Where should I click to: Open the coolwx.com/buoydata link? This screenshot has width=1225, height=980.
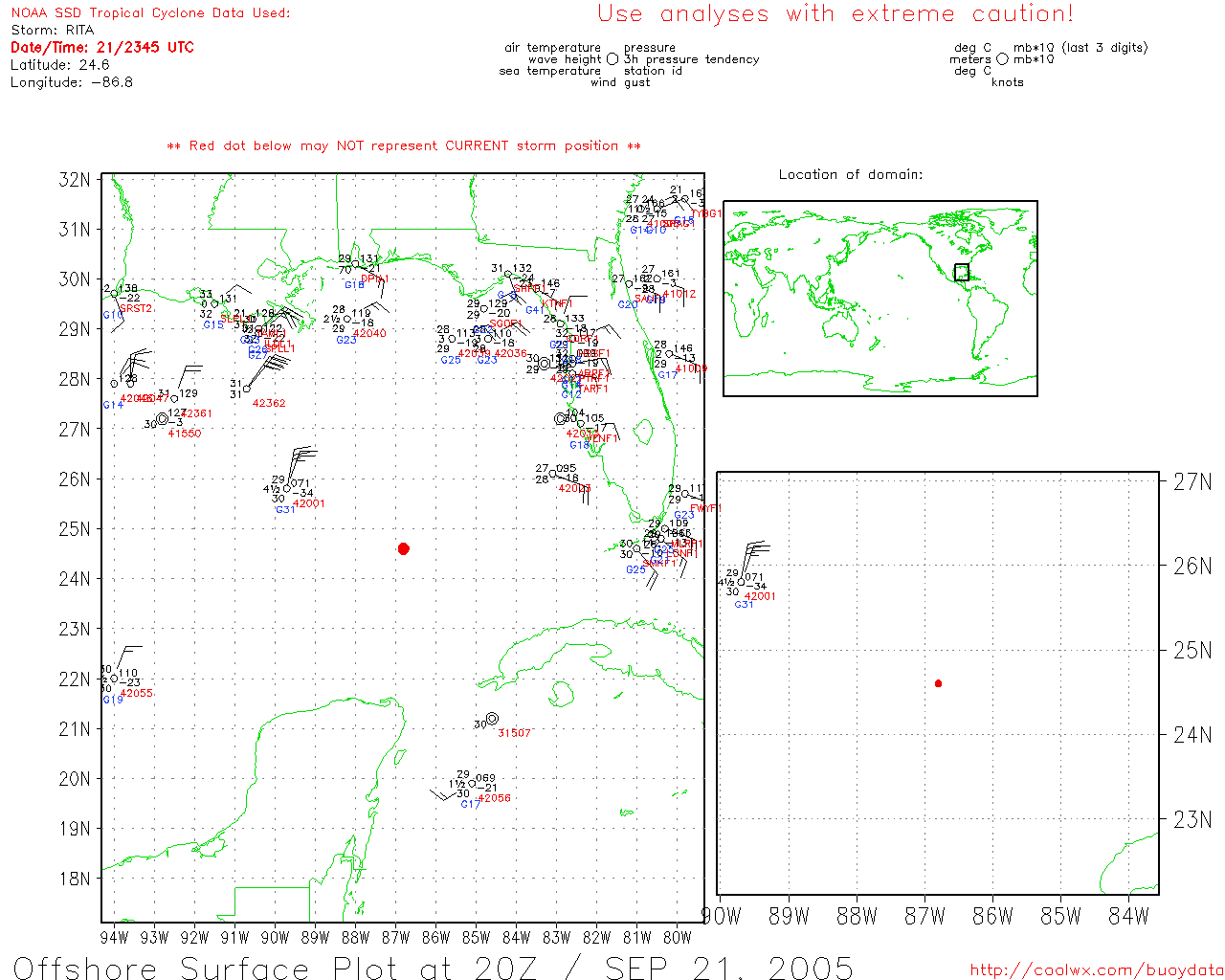coord(1096,970)
